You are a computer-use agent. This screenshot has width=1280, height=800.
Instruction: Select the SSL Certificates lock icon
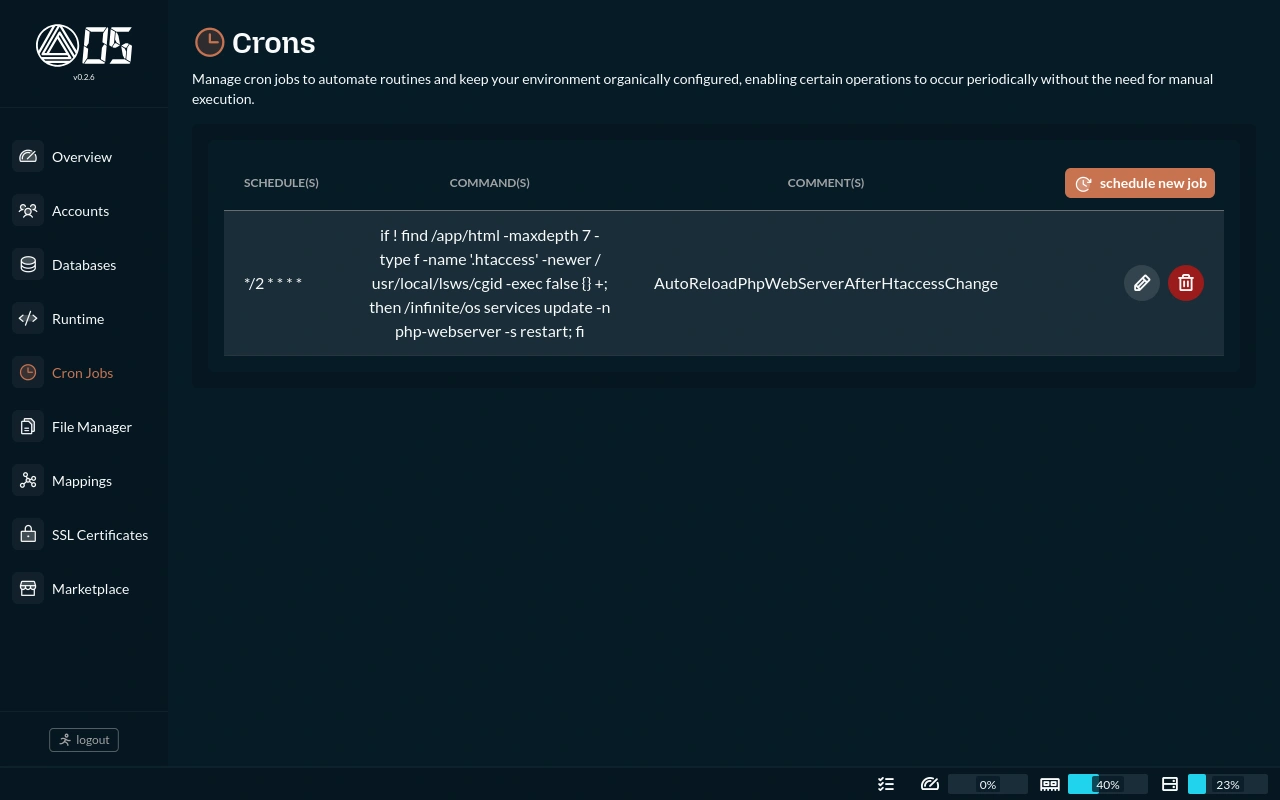[x=28, y=535]
